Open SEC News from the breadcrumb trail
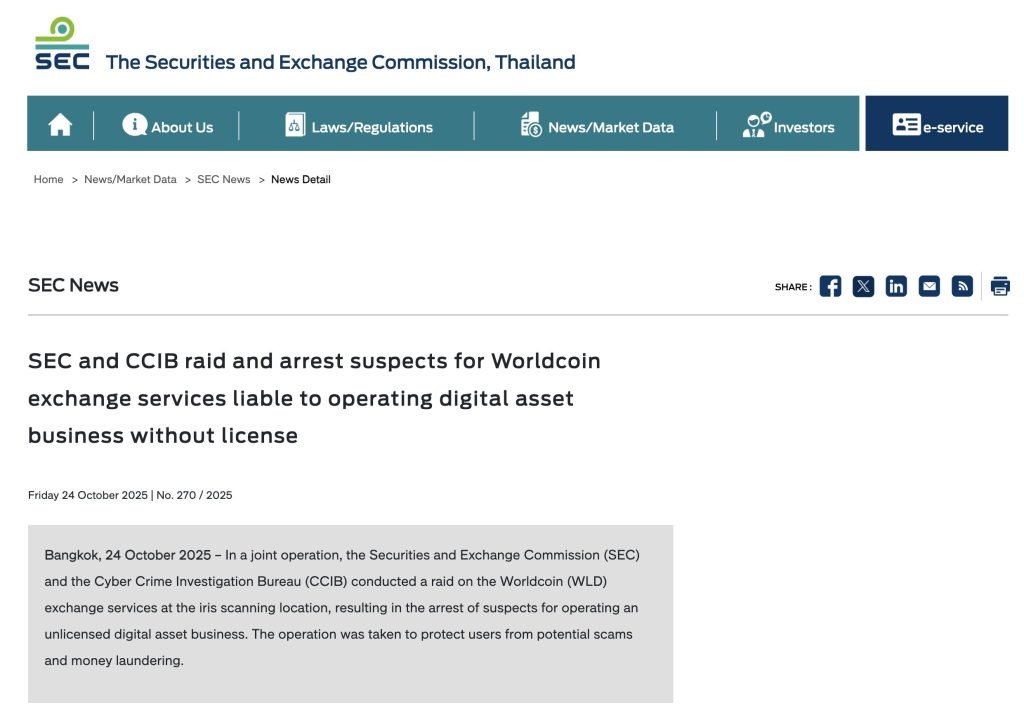 click(223, 179)
